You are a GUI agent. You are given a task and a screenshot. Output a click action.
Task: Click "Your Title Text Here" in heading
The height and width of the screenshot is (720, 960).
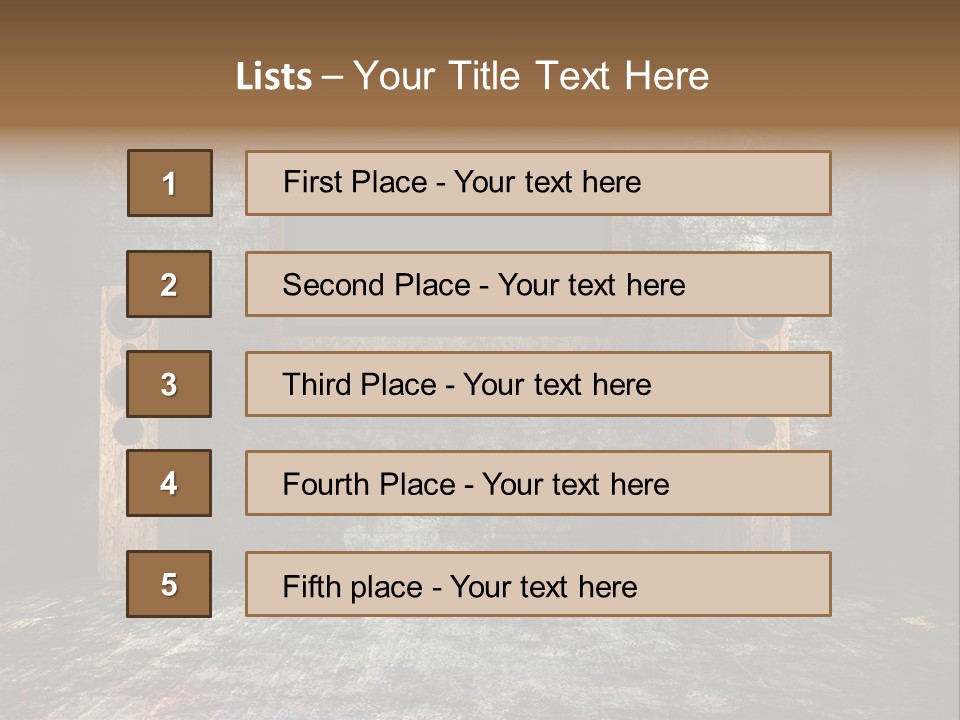coord(531,76)
